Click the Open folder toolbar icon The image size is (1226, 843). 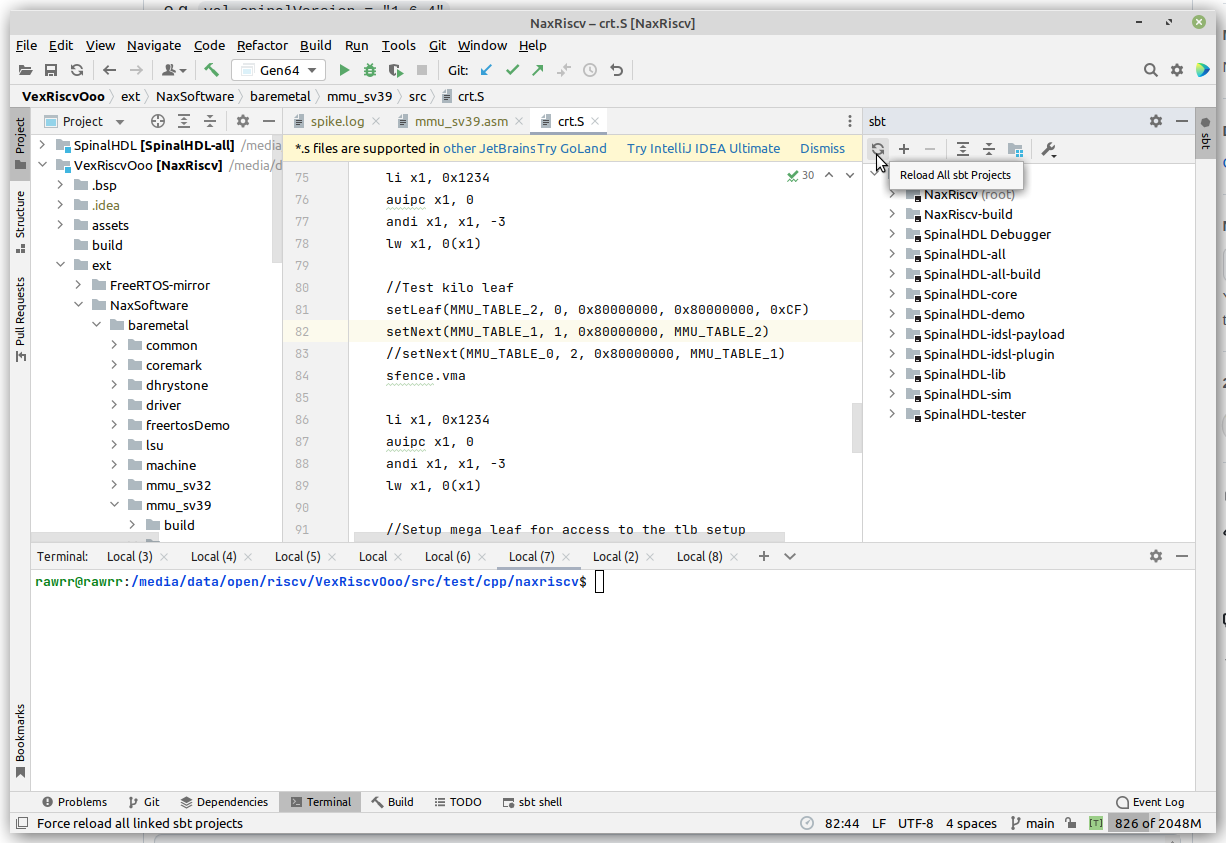pos(26,70)
